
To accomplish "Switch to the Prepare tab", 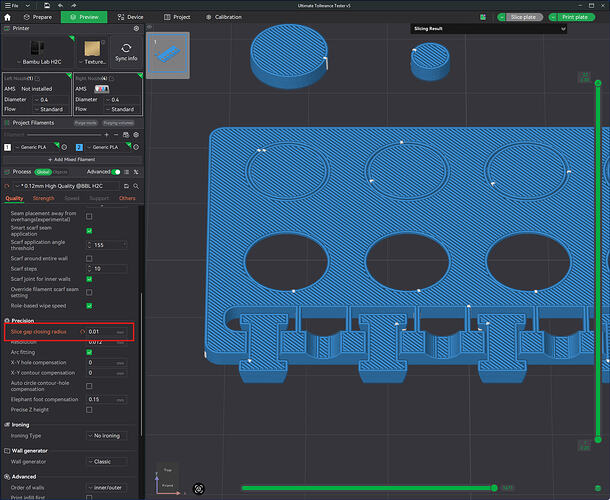I will (x=38, y=17).
